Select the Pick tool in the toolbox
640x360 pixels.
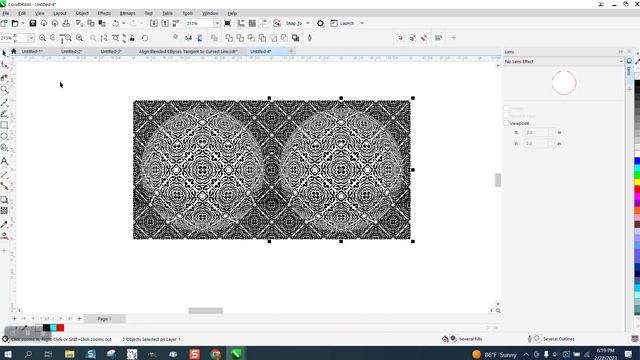click(x=4, y=53)
